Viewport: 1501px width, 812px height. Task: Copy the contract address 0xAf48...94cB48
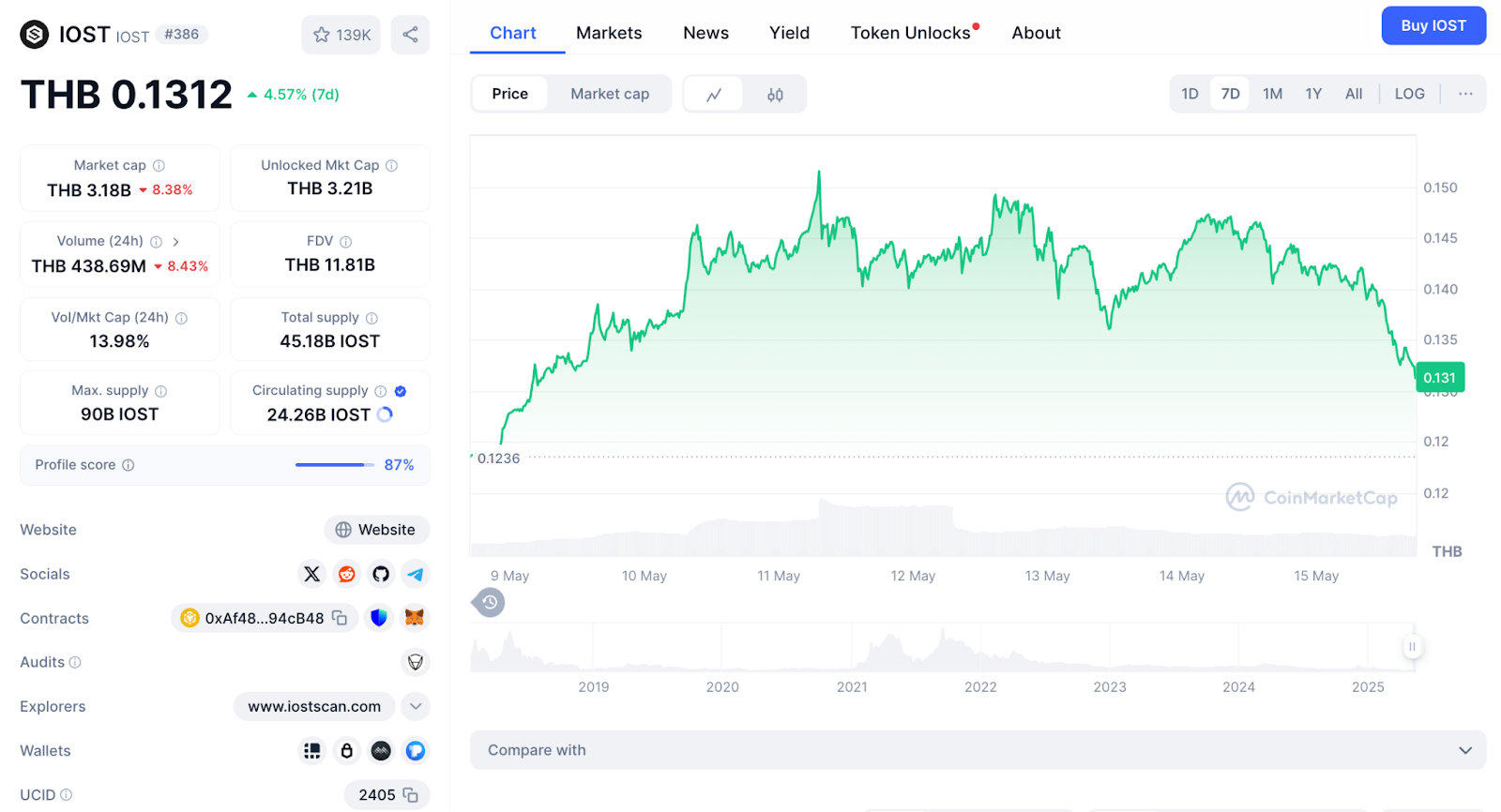pos(340,618)
